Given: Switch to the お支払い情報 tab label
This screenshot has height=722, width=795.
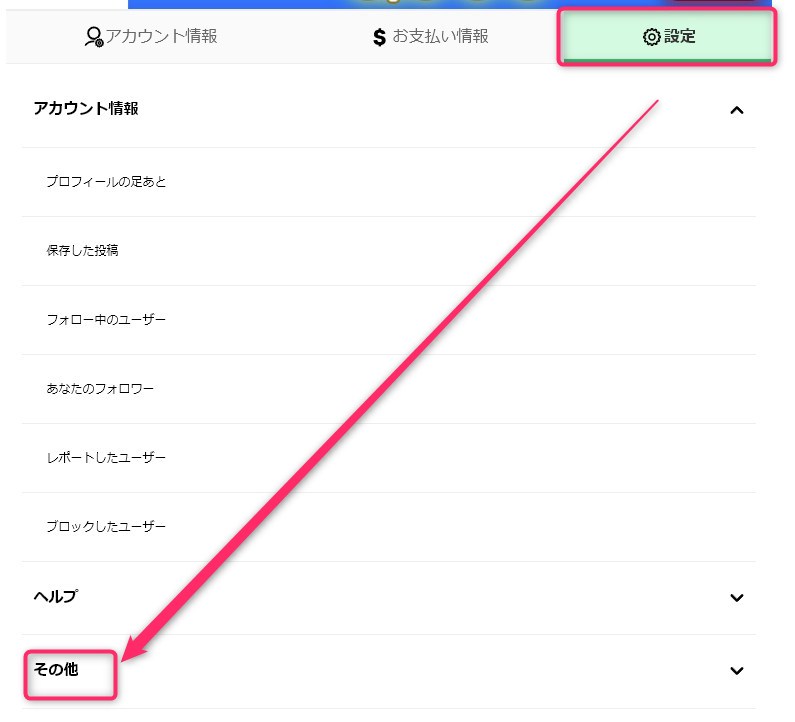Looking at the screenshot, I should coord(440,37).
